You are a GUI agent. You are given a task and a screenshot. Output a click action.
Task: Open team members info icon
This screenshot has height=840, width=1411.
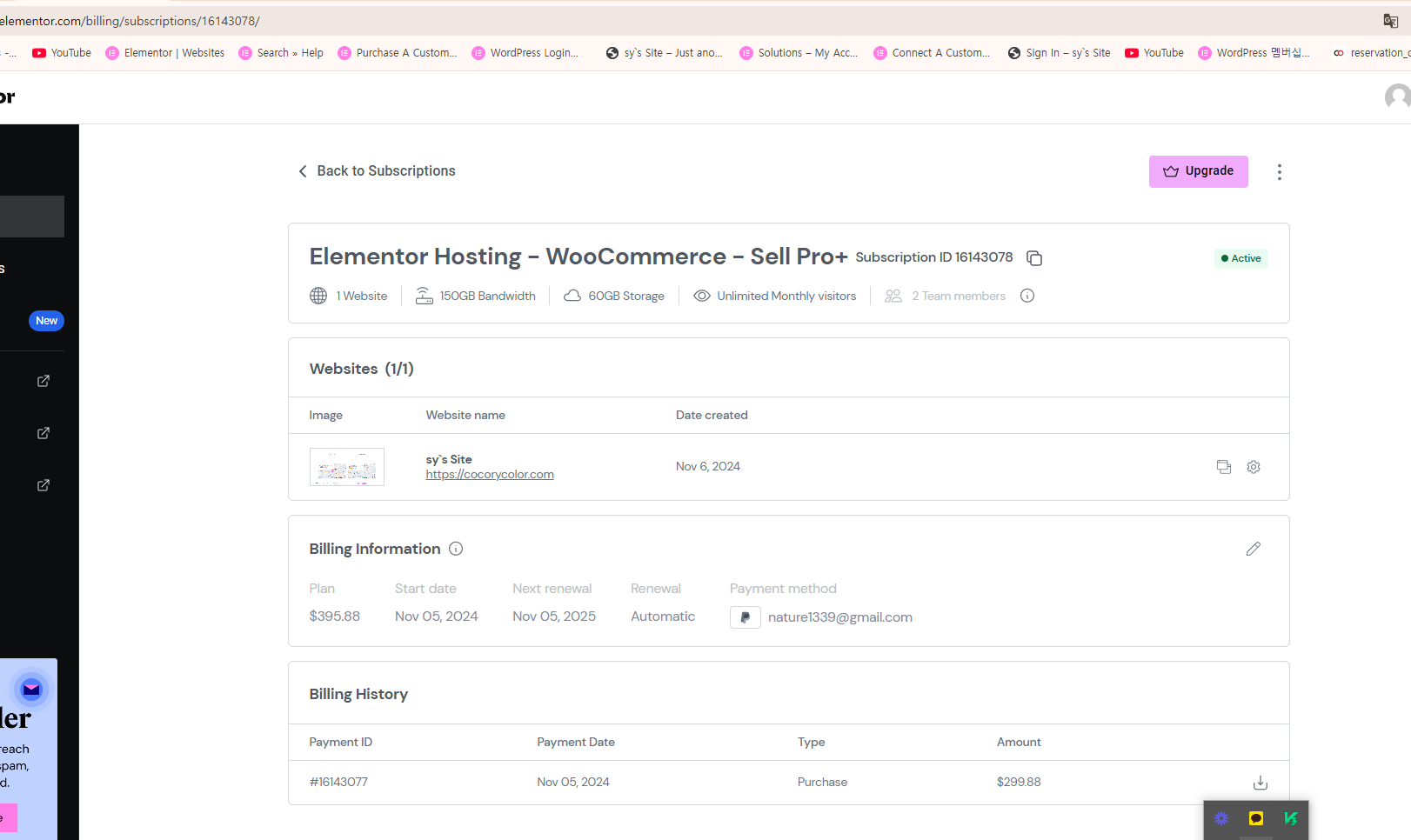pyautogui.click(x=1027, y=296)
